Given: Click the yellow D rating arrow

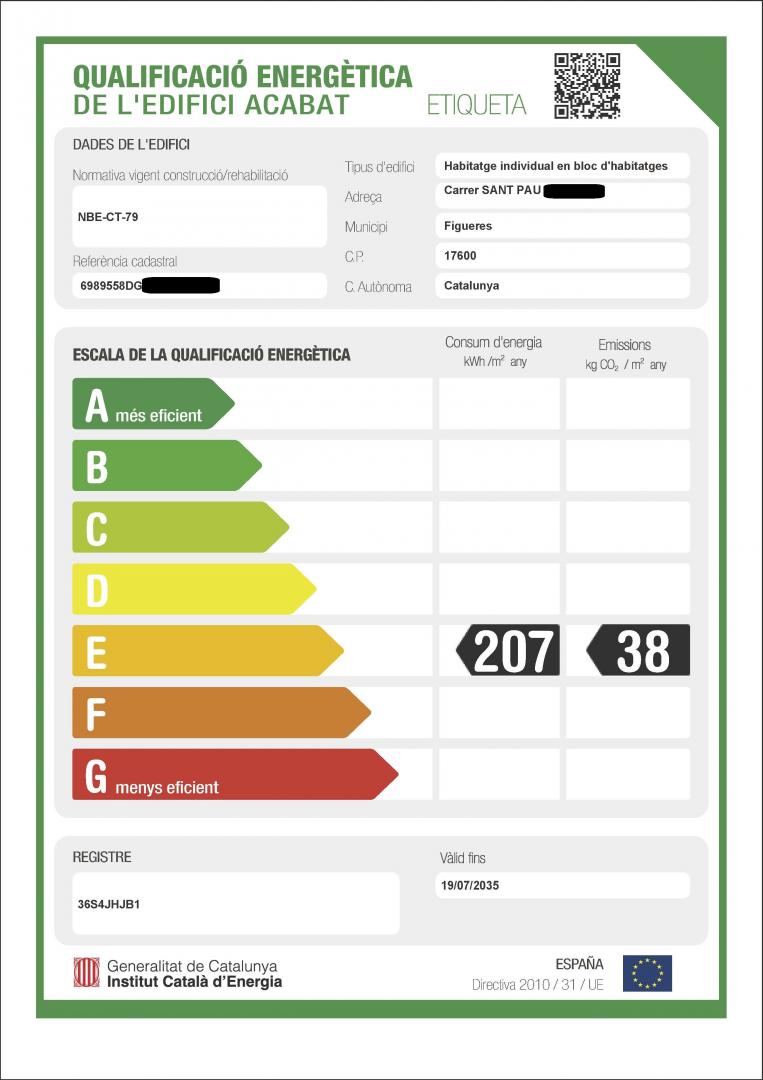Looking at the screenshot, I should coord(192,589).
